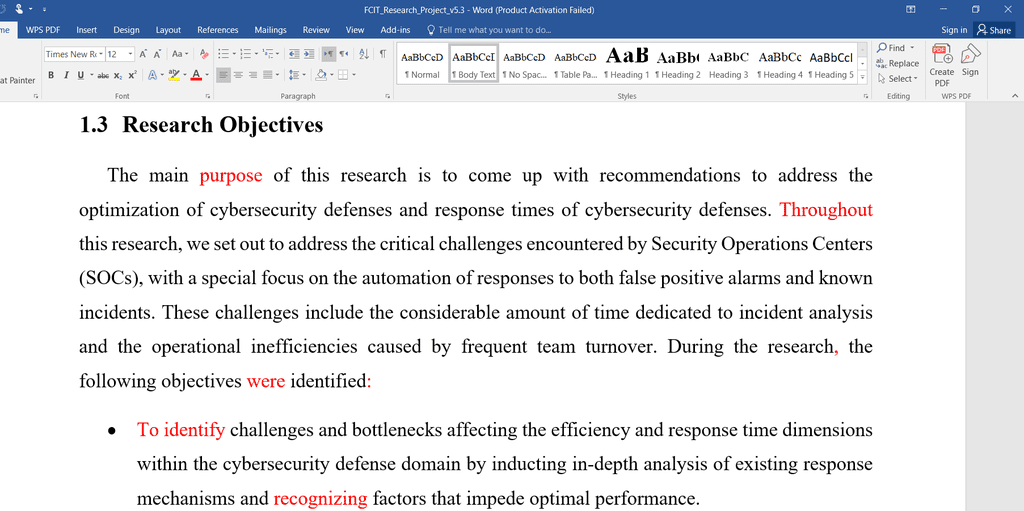The image size is (1024, 511).
Task: Expand borders dropdown arrow
Action: 354,75
